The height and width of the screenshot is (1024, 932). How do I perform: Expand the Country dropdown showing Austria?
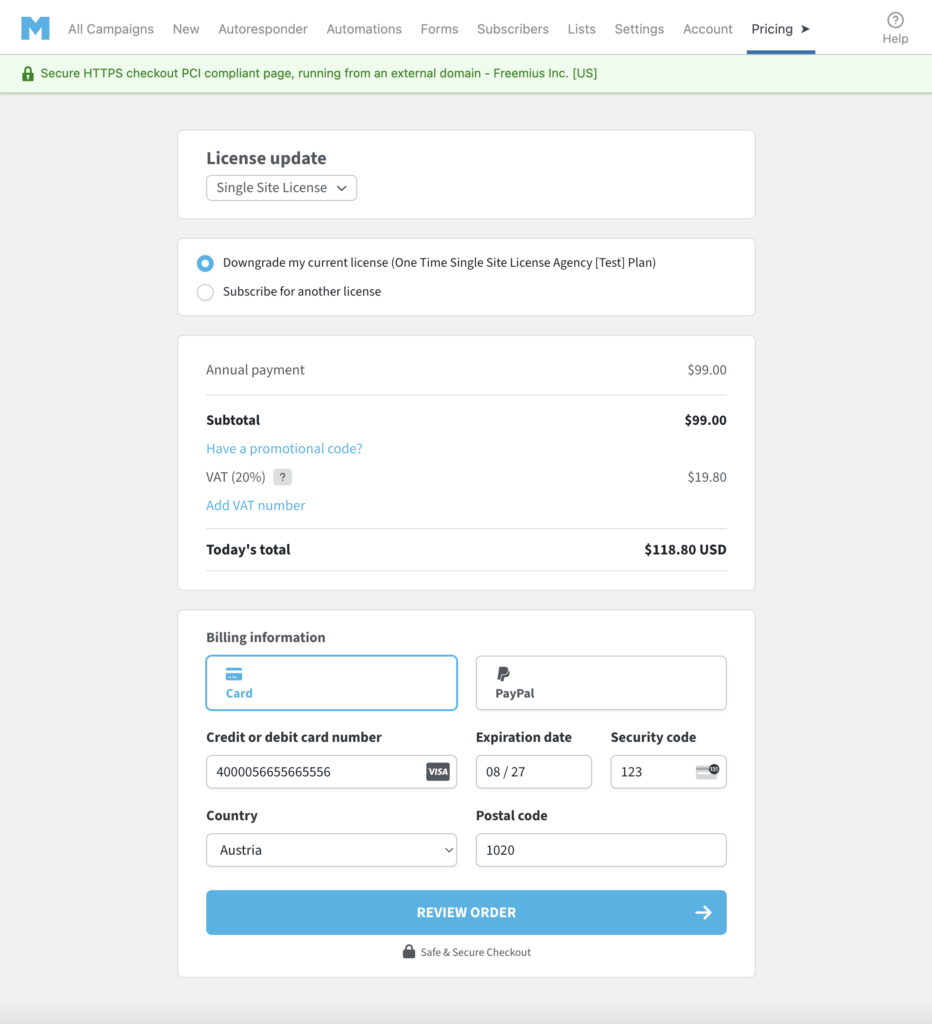pos(331,850)
